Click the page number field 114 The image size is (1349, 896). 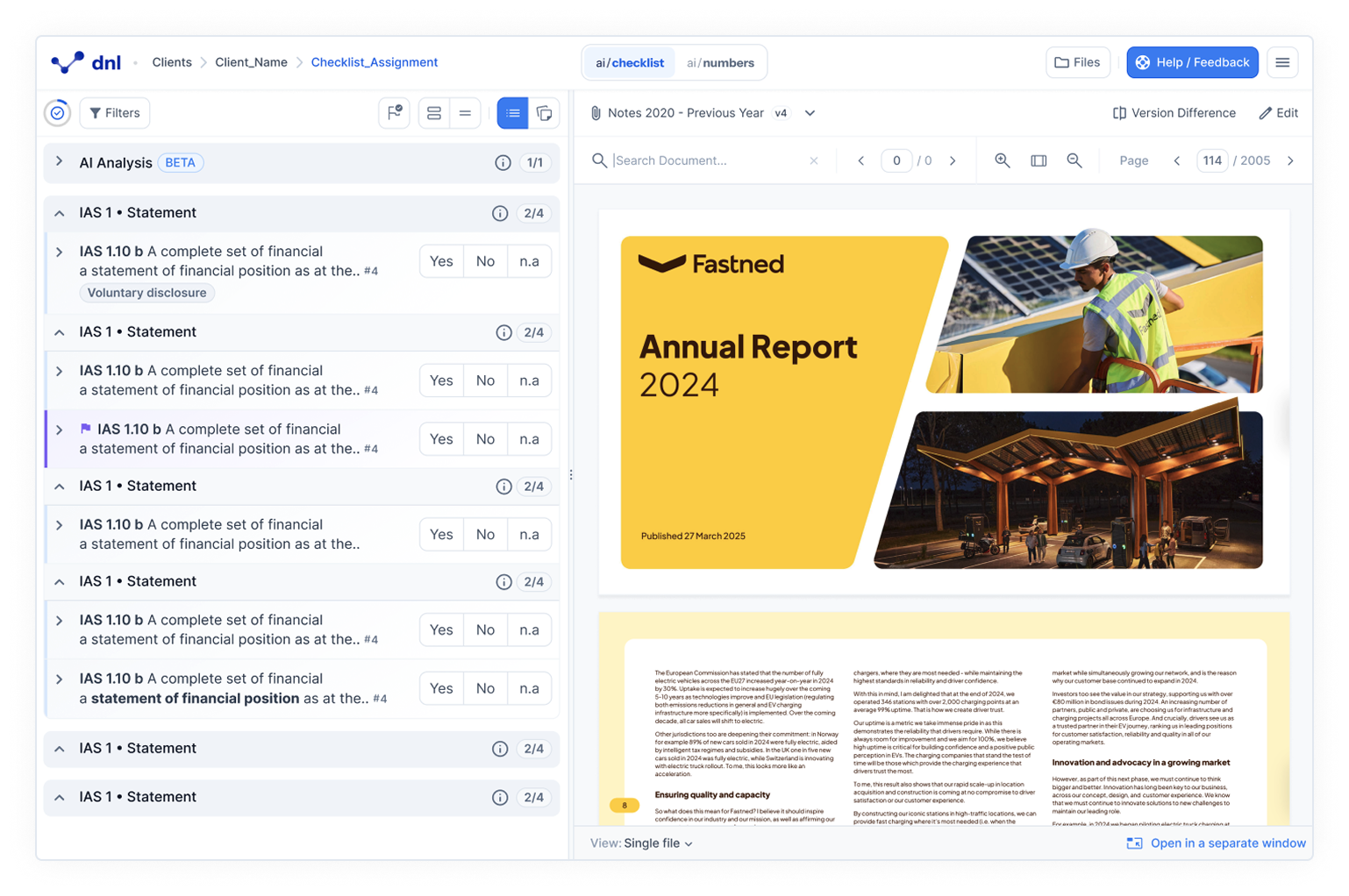[1212, 160]
